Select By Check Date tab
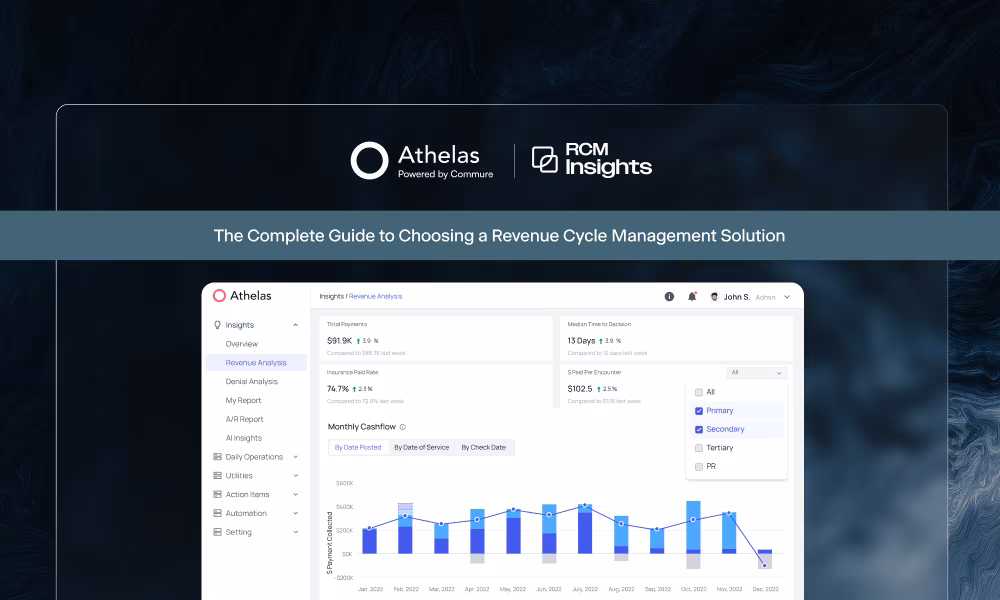This screenshot has width=1000, height=600. [483, 448]
